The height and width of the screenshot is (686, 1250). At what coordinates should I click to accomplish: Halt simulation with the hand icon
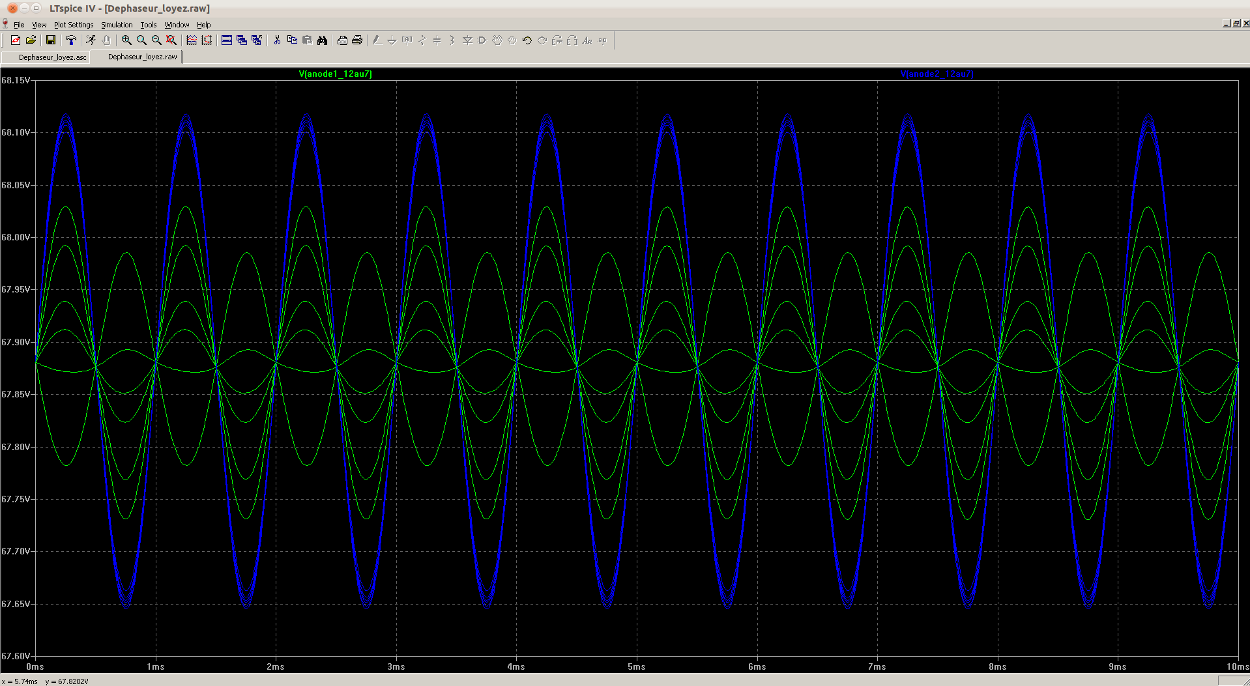105,40
